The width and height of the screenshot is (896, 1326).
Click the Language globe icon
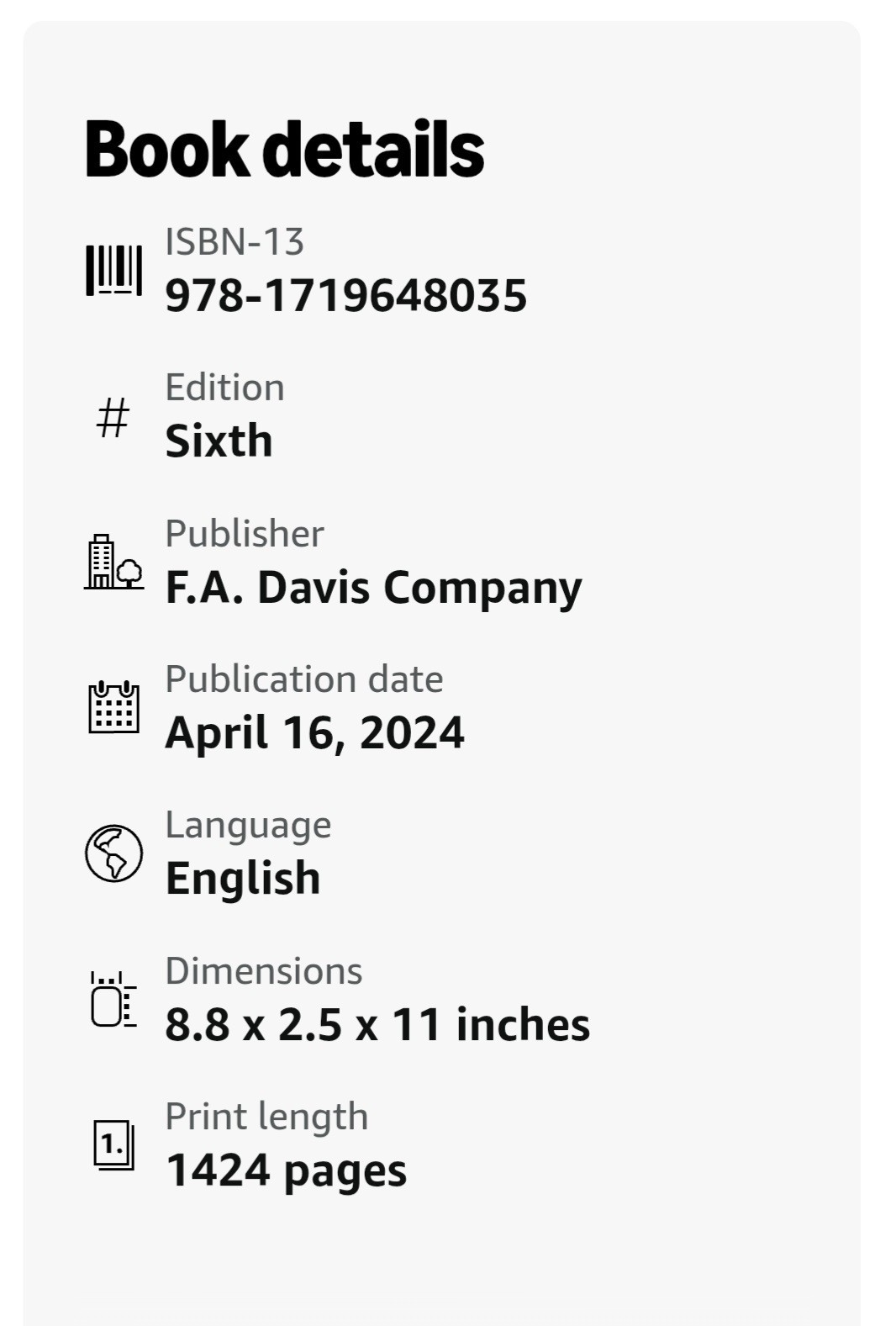coord(113,853)
